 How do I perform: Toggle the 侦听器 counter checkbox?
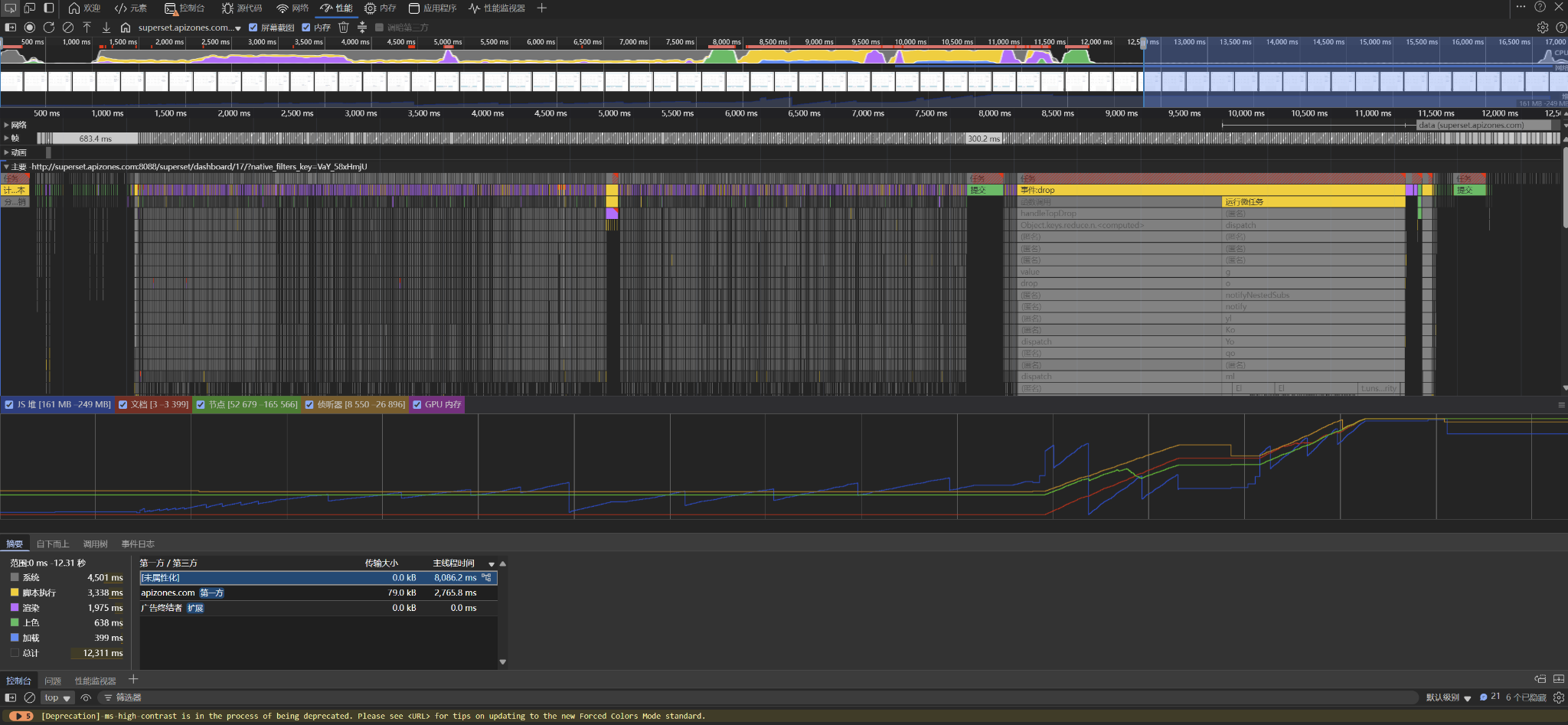309,404
